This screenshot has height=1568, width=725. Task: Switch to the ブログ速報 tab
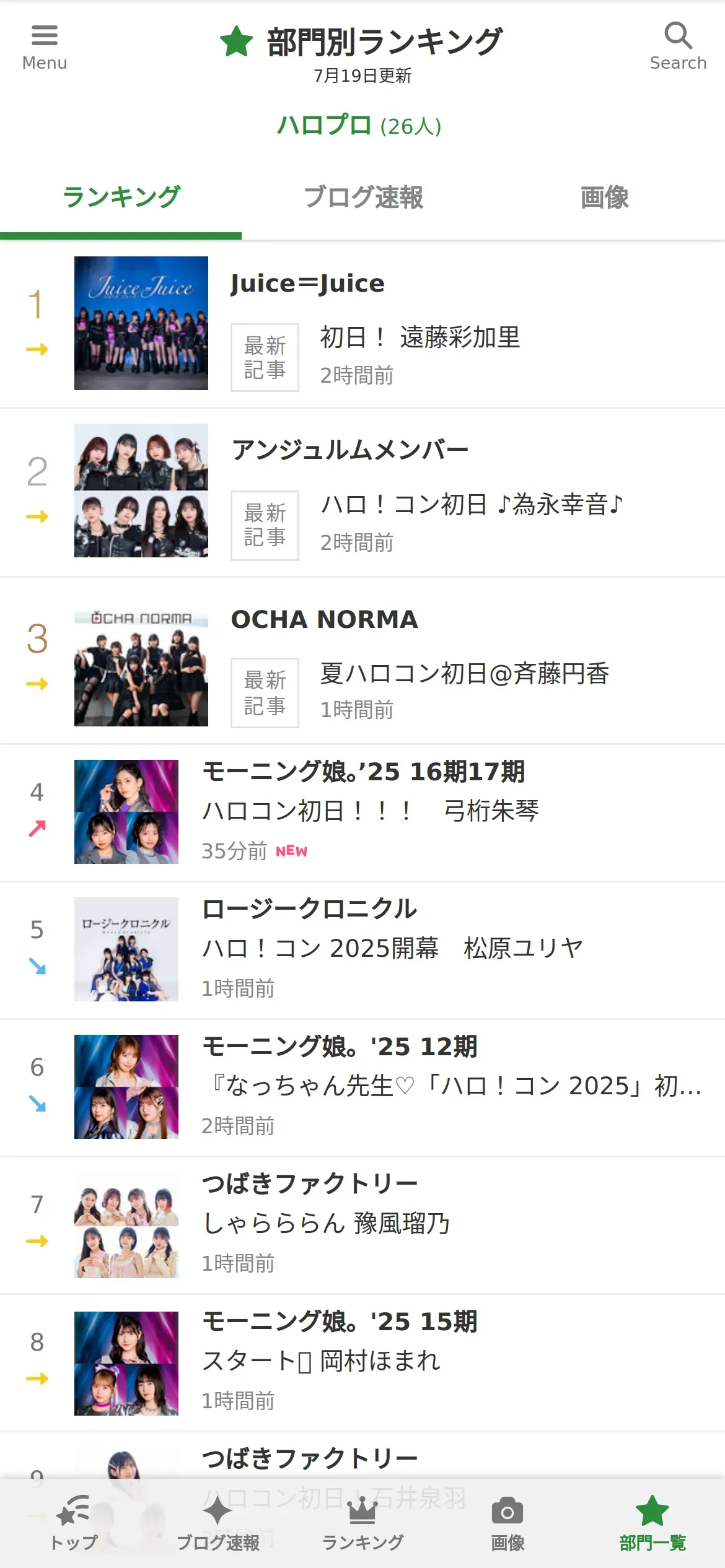point(363,198)
